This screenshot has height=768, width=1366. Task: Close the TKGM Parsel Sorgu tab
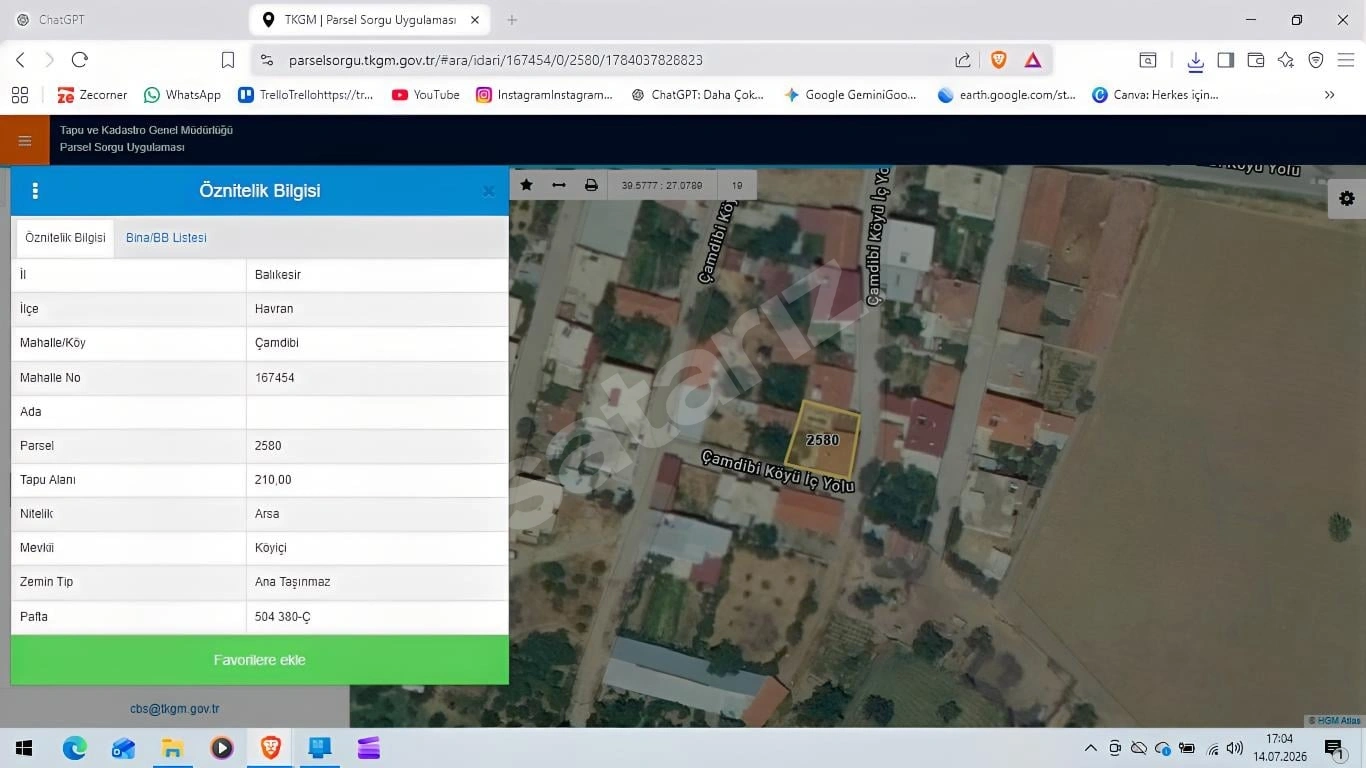click(x=475, y=20)
